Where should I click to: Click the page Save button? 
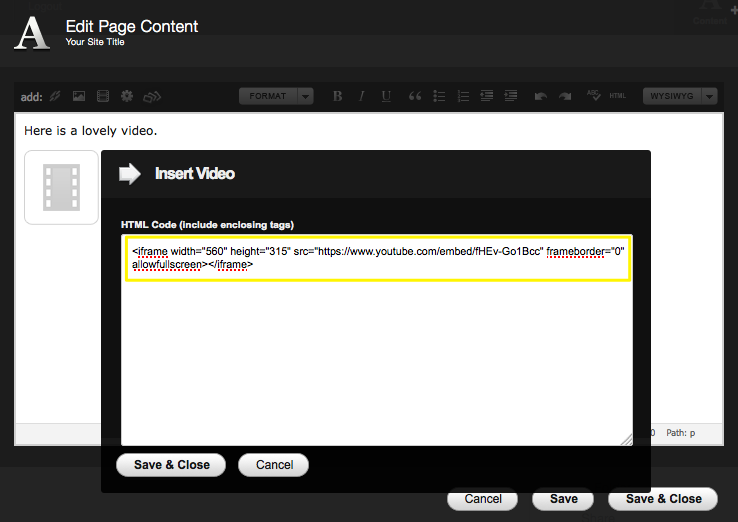pos(563,499)
